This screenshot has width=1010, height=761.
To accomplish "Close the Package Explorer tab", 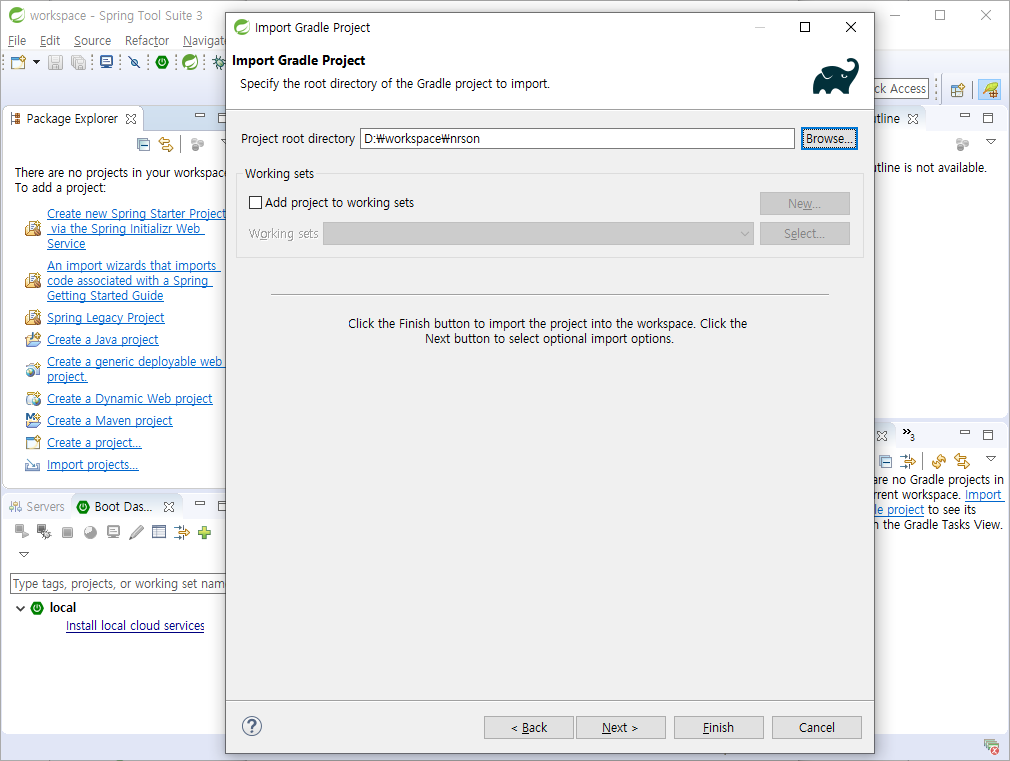I will point(131,119).
